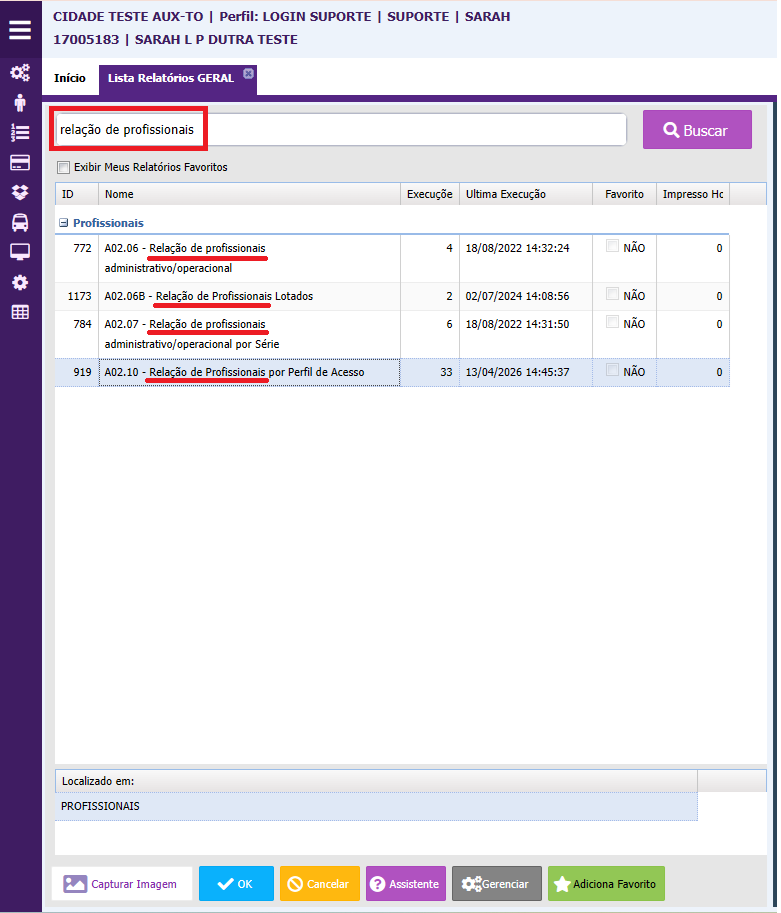Click the multiple gears sidebar icon
The height and width of the screenshot is (913, 781).
tap(20, 73)
